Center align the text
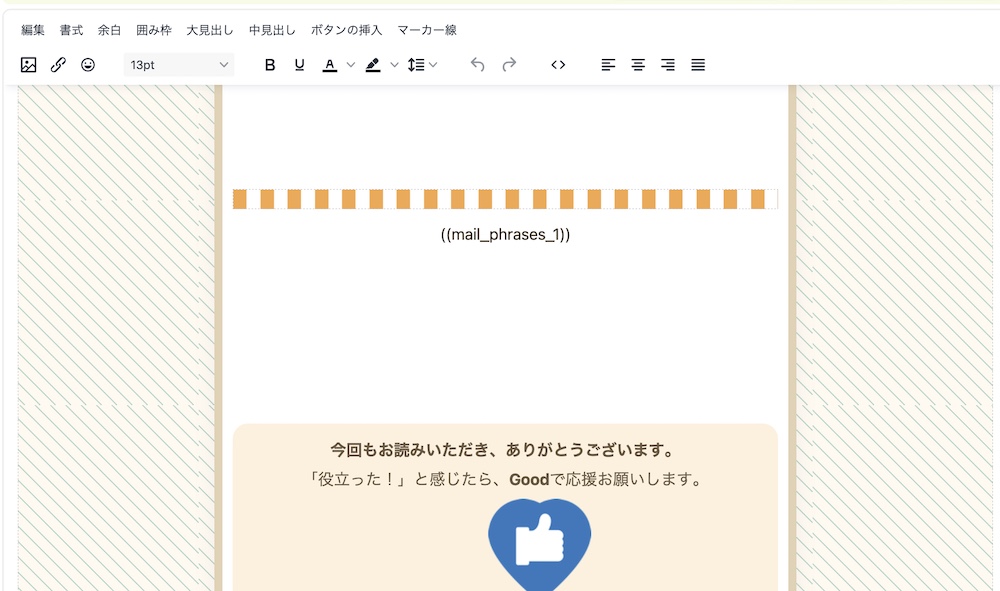This screenshot has width=1000, height=591. point(638,65)
